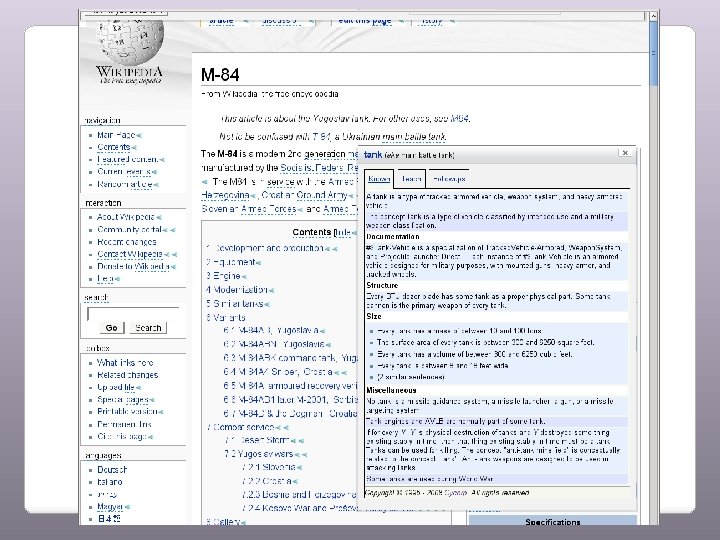Click the Go button
The height and width of the screenshot is (540, 720).
click(x=112, y=328)
